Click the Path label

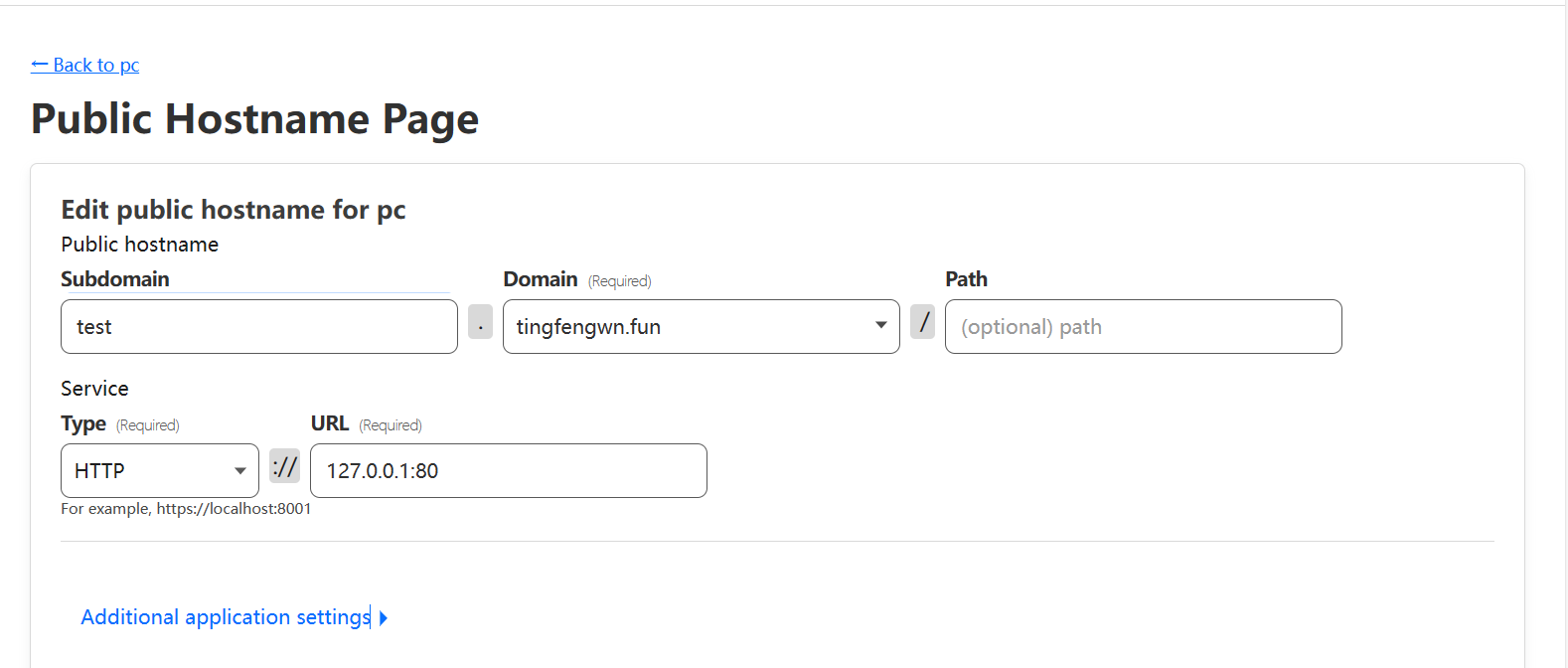[x=966, y=279]
